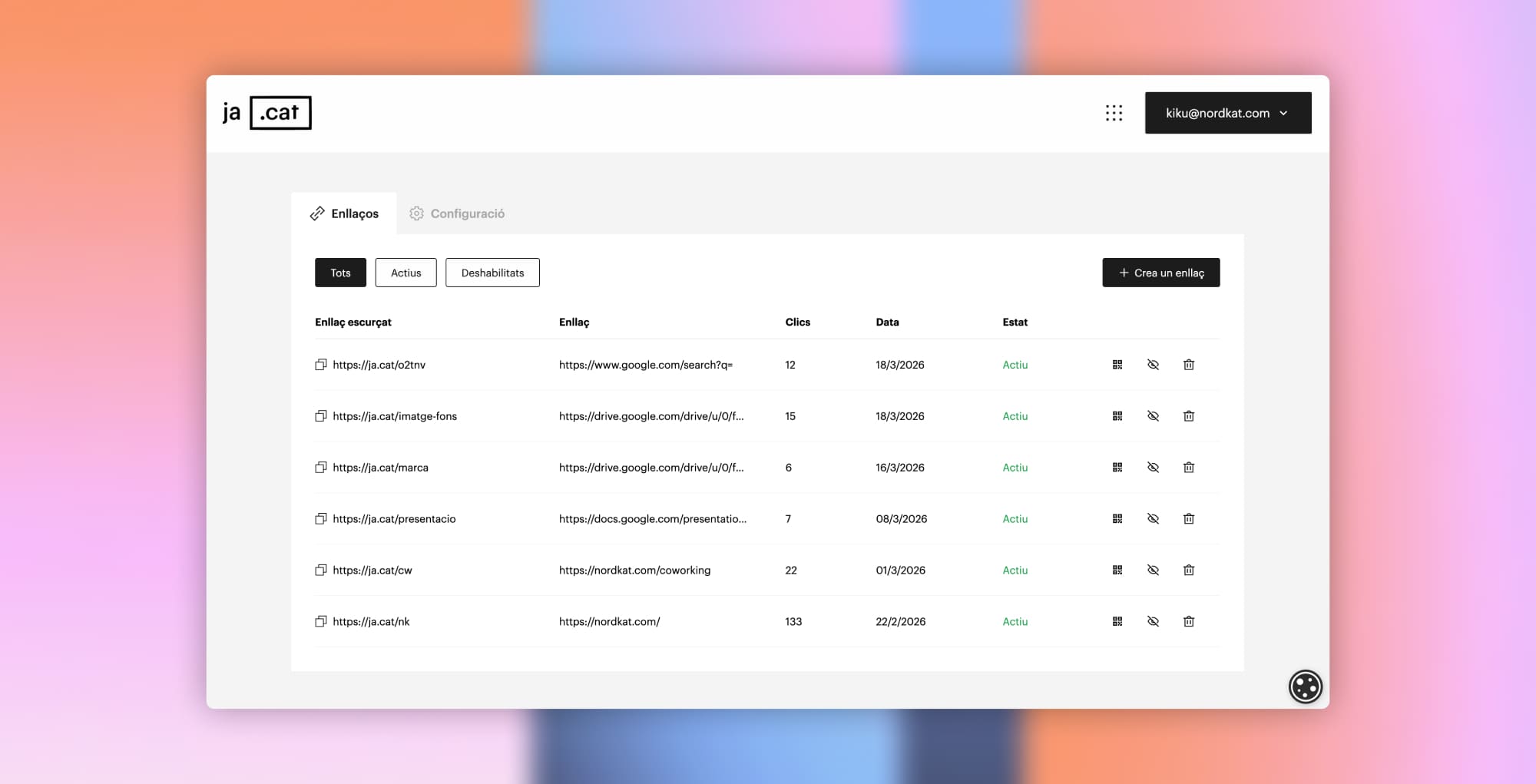
Task: Select the Enllaços tab
Action: [x=344, y=213]
